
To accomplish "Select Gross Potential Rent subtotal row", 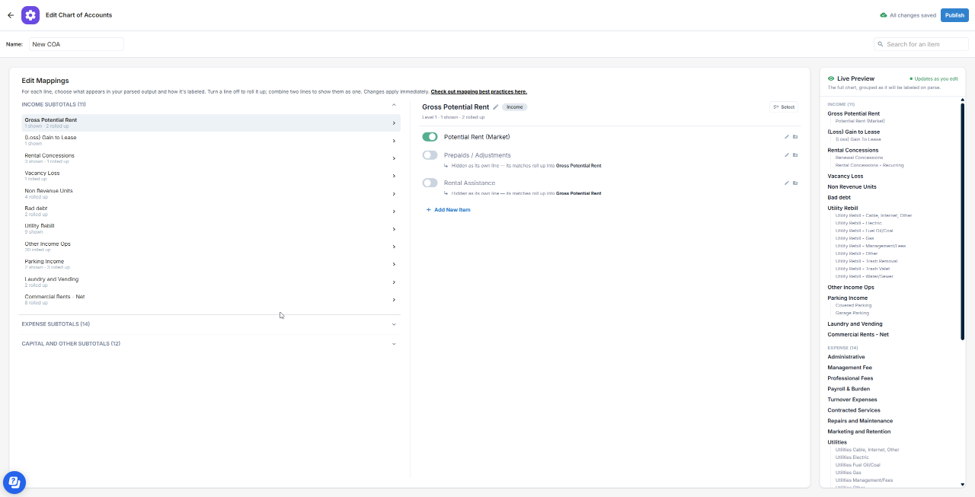I will pos(210,123).
